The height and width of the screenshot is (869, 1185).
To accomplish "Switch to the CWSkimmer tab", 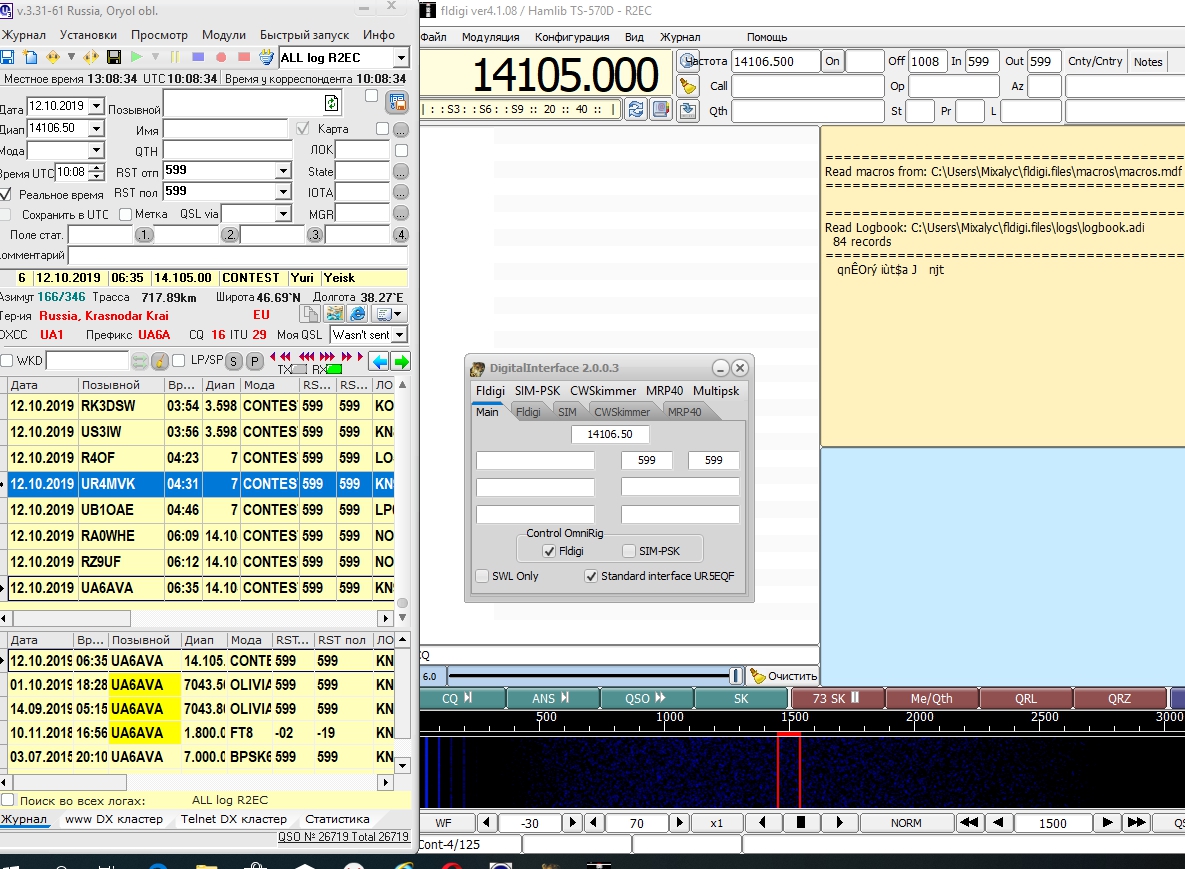I will point(621,412).
